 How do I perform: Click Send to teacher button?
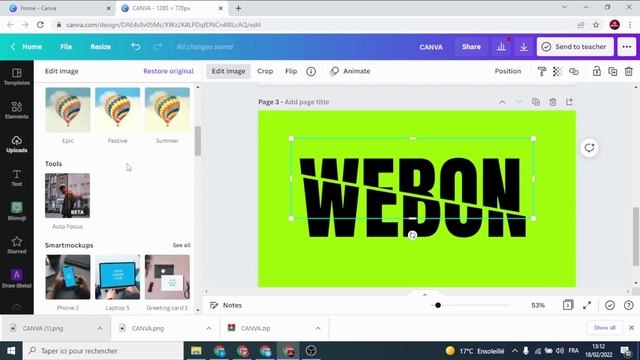click(x=575, y=47)
